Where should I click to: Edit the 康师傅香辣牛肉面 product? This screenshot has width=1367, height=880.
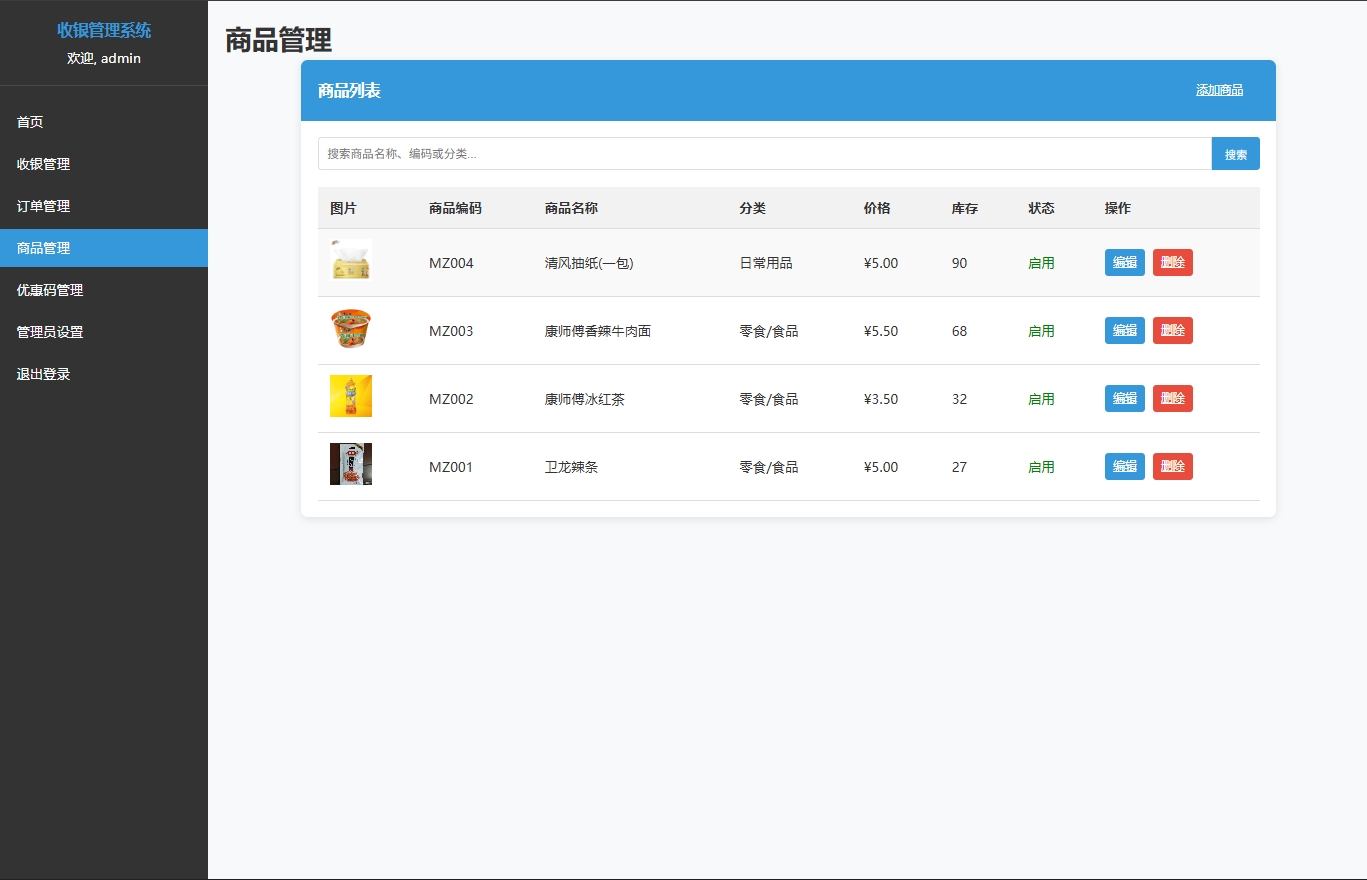1125,331
